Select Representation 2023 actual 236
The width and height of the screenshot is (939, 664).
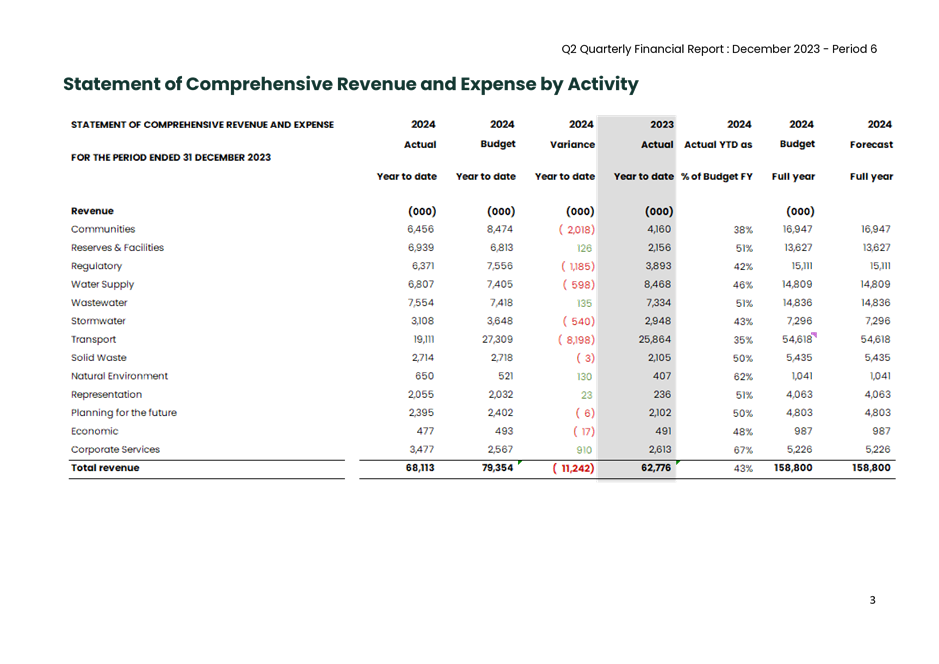tap(662, 395)
